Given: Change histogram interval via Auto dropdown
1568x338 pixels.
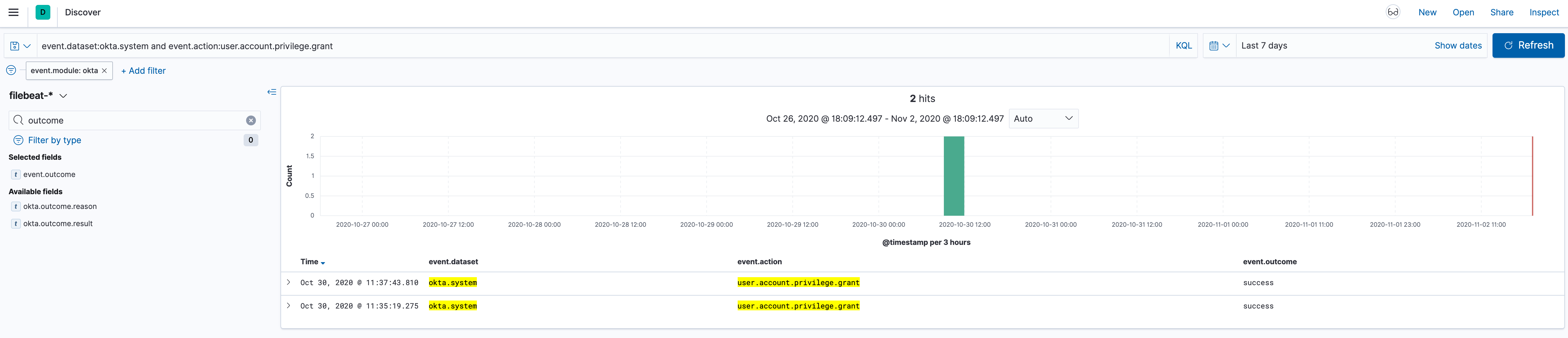Looking at the screenshot, I should (1043, 118).
